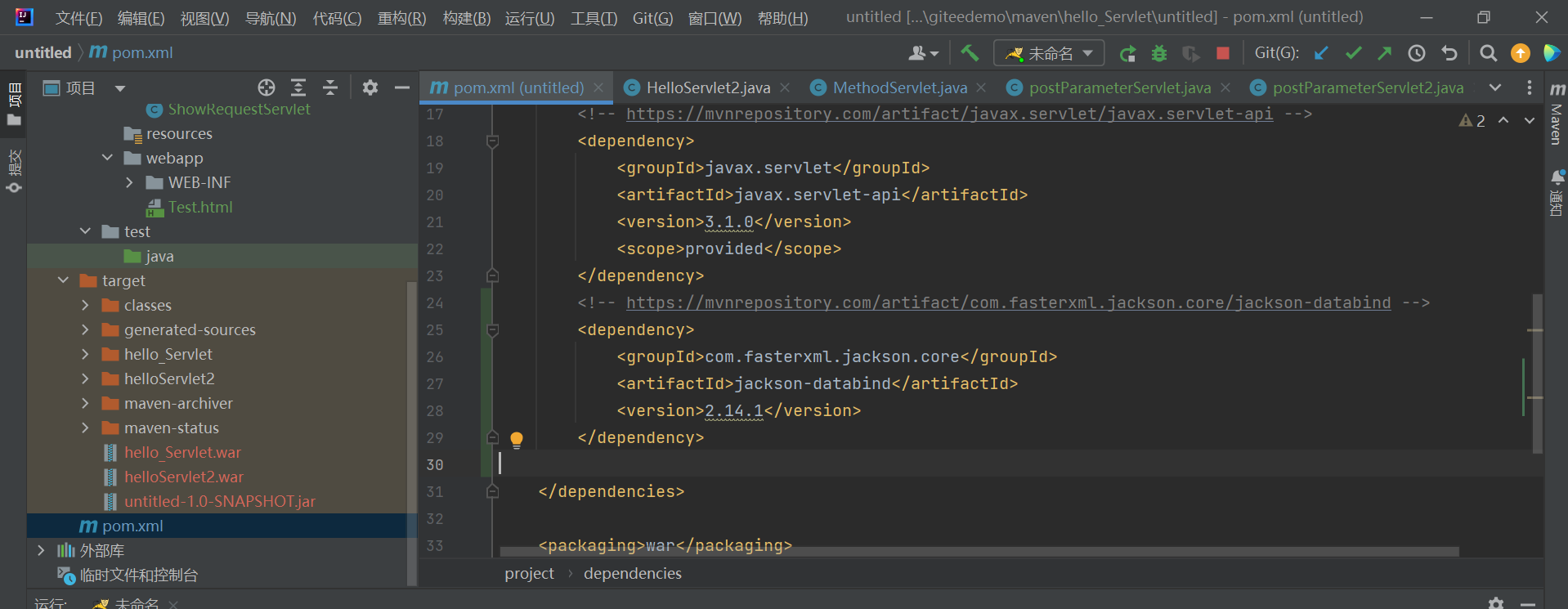Expand all tree nodes in the project panel
The width and height of the screenshot is (1568, 609).
pos(298,87)
